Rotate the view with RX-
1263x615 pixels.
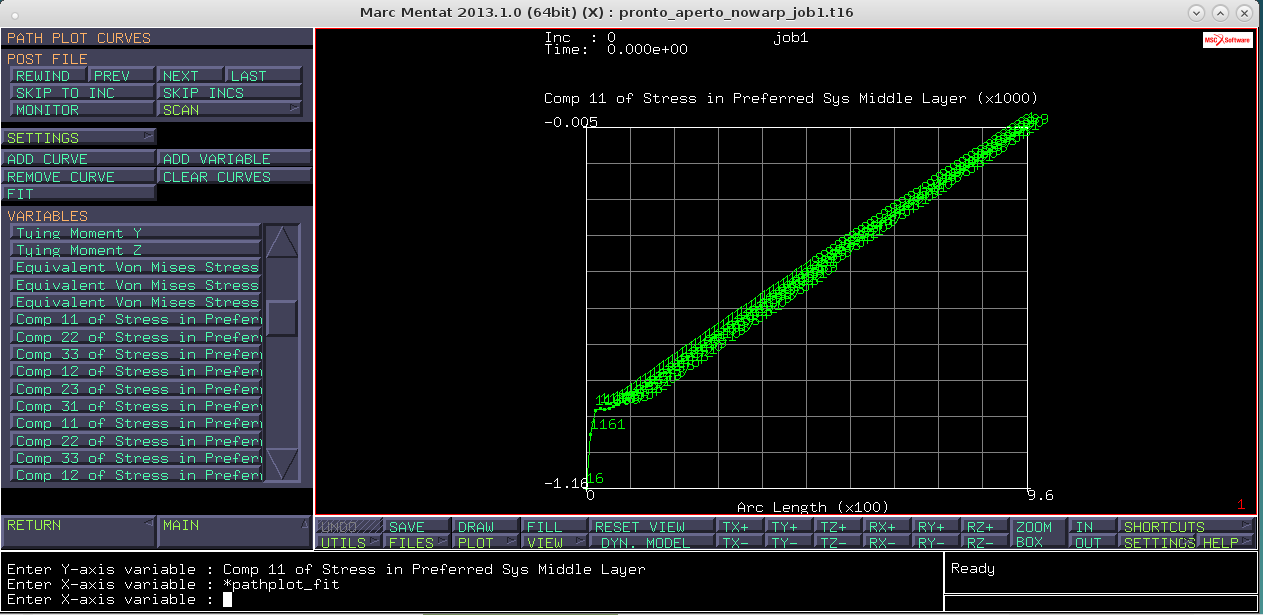click(888, 542)
